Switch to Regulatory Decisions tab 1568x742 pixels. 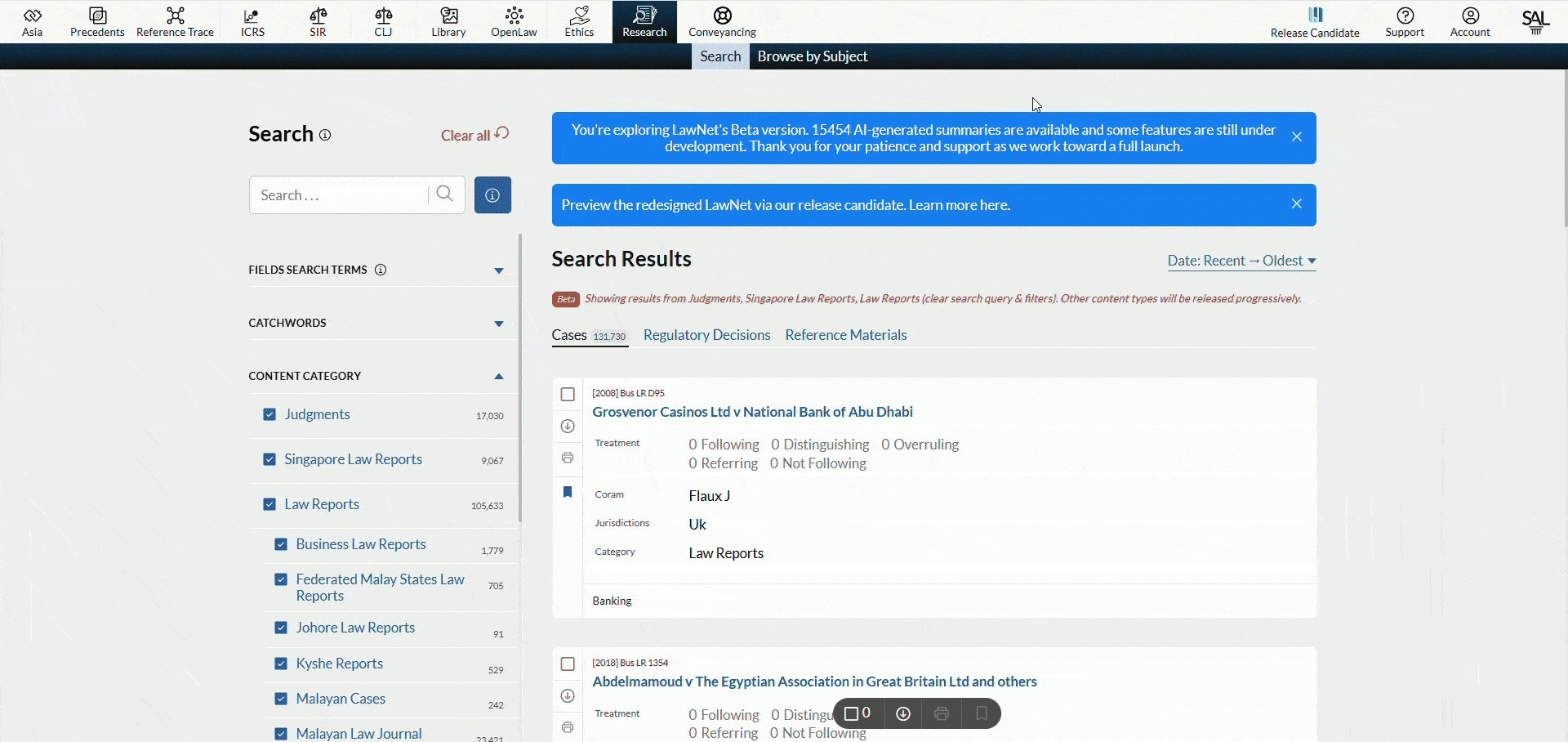(x=706, y=335)
